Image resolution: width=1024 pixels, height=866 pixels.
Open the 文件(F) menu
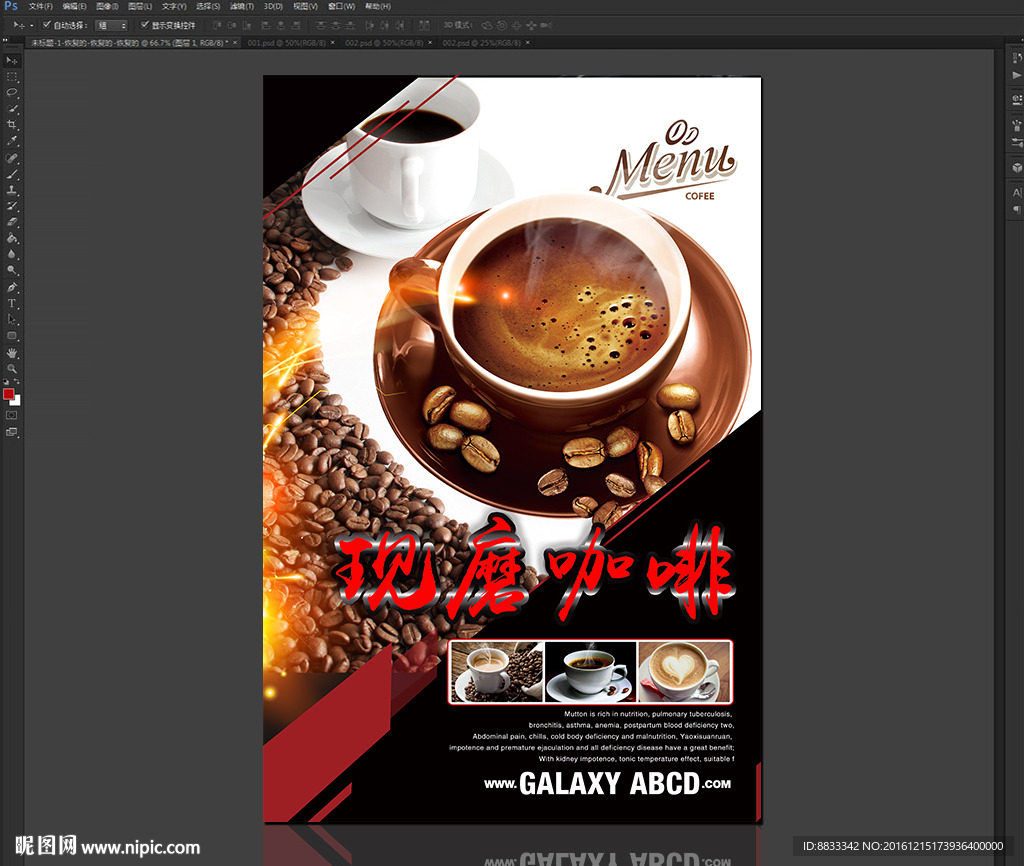pos(40,6)
